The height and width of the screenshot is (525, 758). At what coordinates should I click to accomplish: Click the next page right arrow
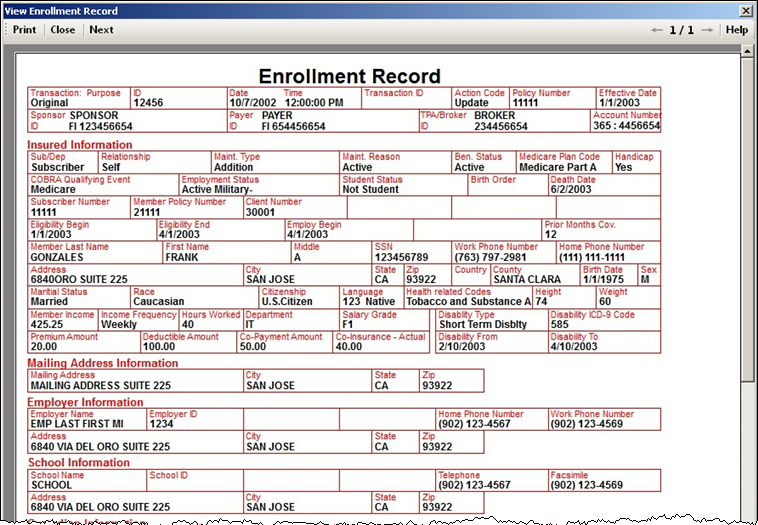click(x=707, y=30)
